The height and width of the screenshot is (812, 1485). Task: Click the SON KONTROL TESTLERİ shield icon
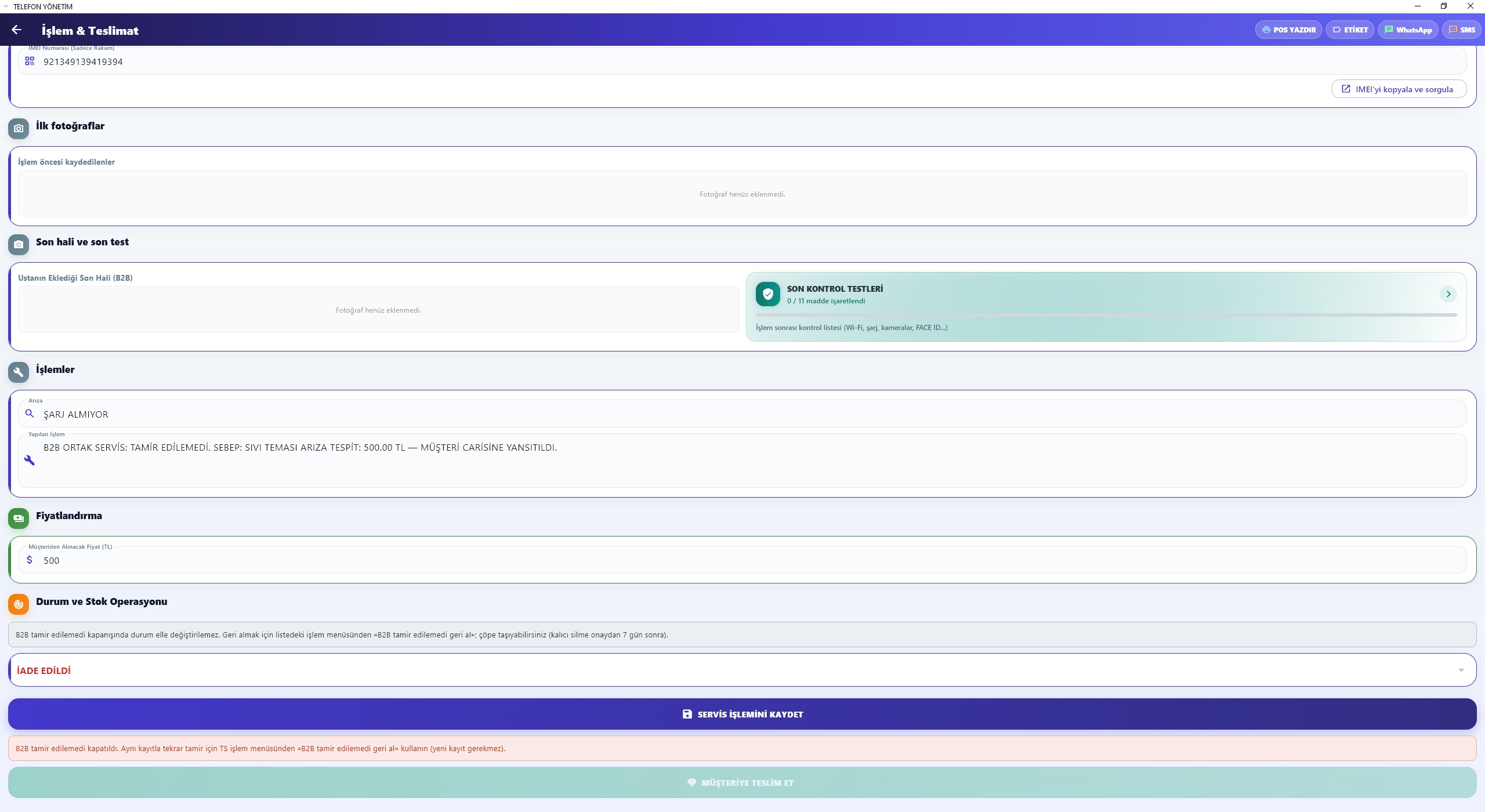point(767,294)
